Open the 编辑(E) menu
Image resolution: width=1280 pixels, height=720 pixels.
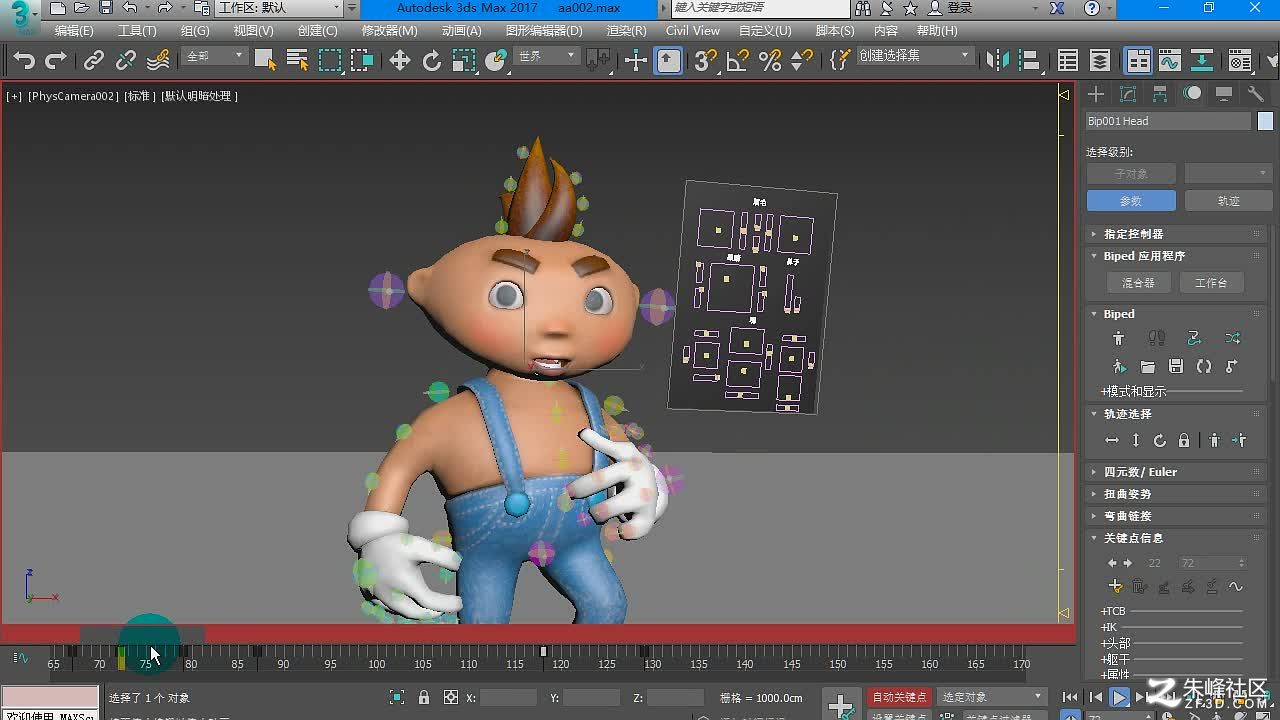point(74,31)
